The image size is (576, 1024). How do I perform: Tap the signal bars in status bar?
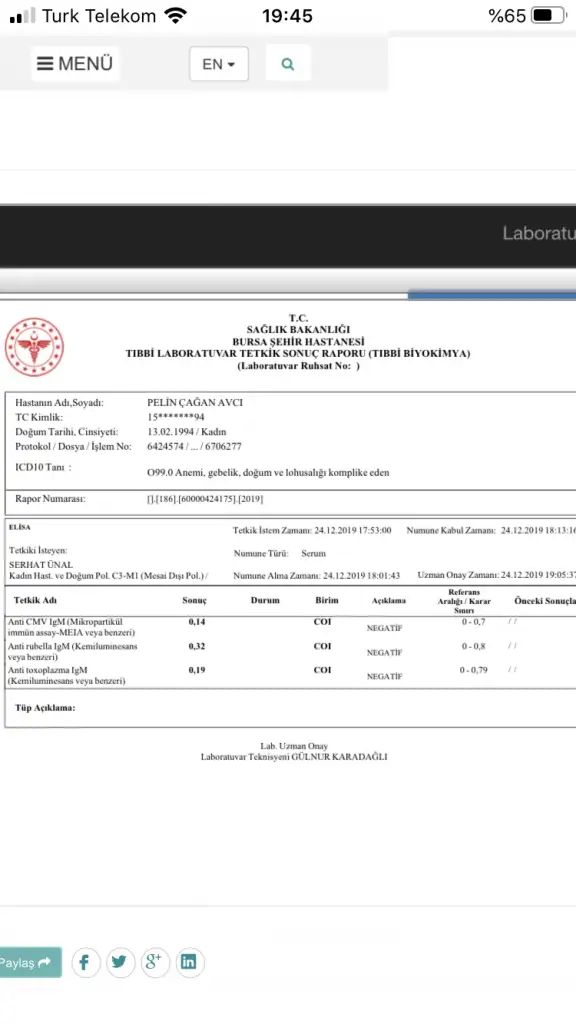[x=22, y=16]
